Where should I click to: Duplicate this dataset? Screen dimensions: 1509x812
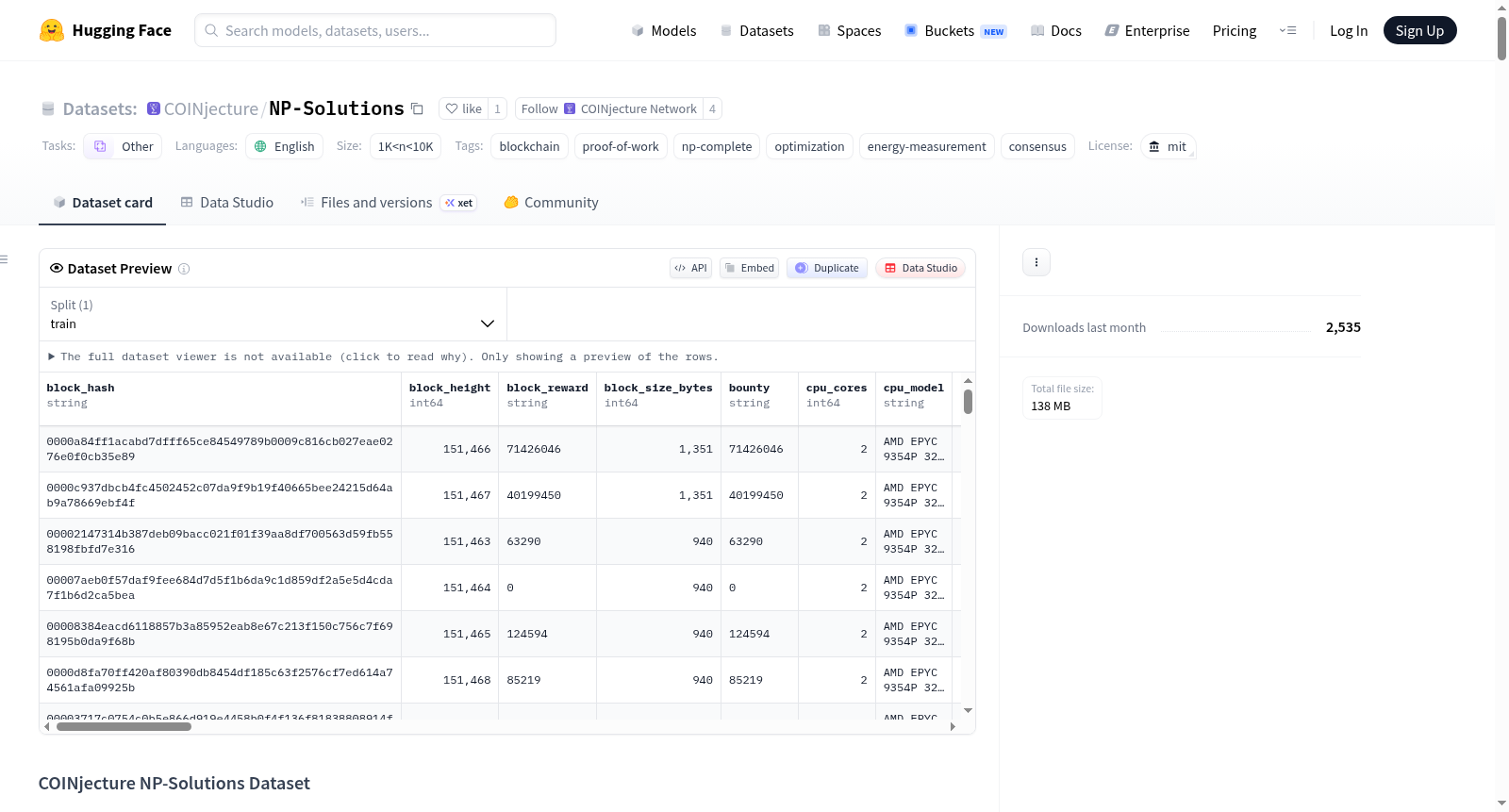pyautogui.click(x=827, y=268)
